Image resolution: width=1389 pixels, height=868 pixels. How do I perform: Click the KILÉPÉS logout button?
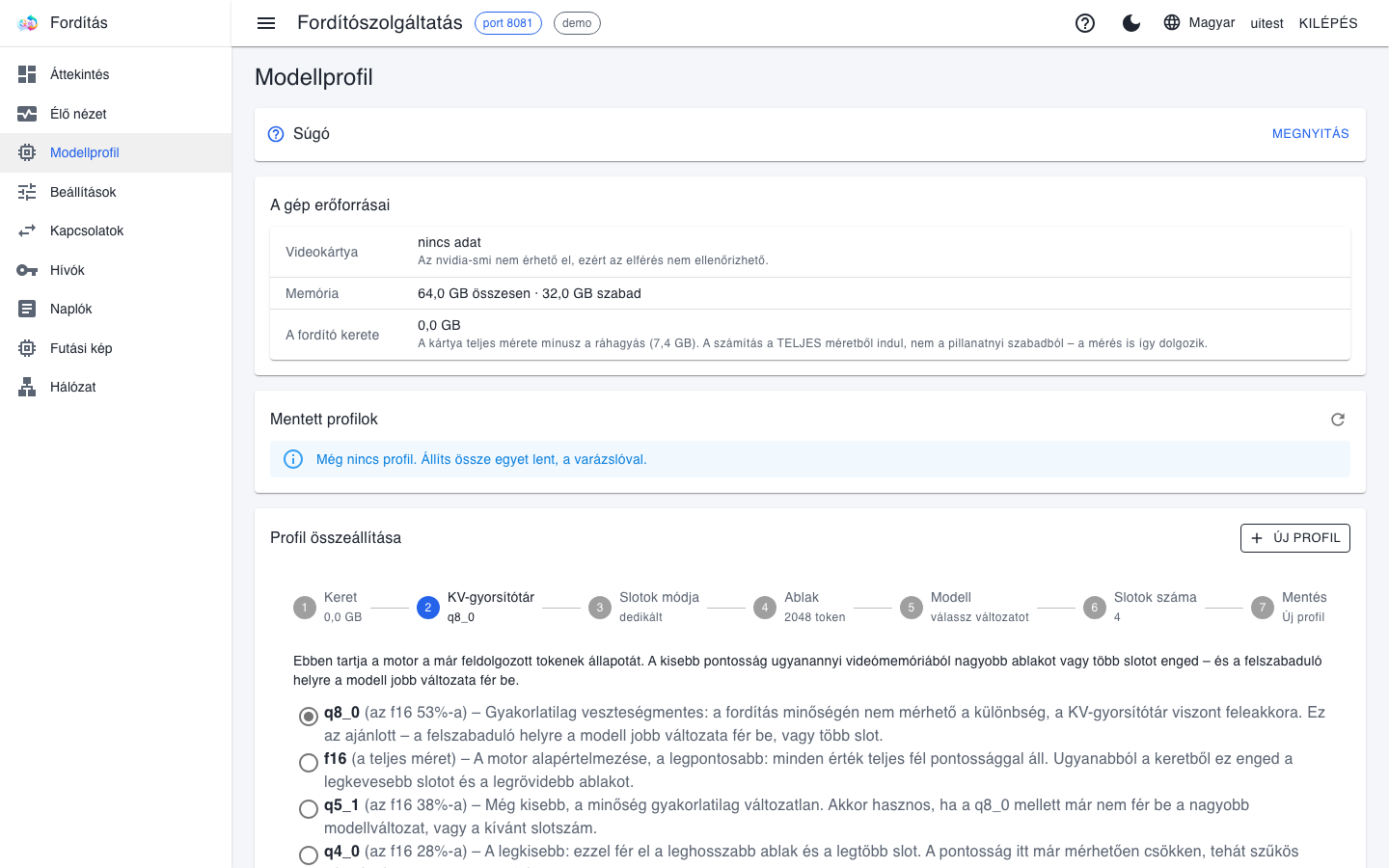(1328, 23)
